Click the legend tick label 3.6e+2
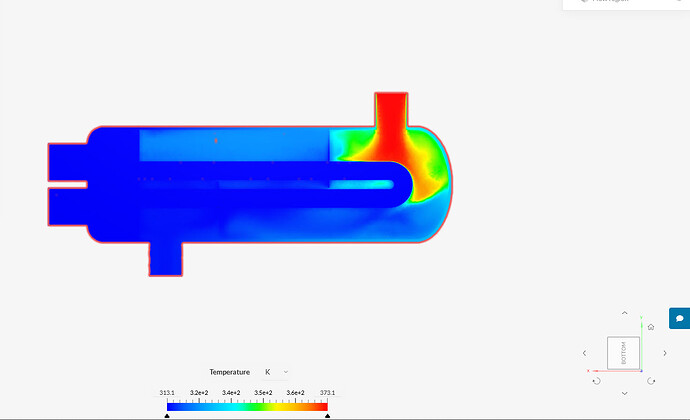The height and width of the screenshot is (420, 690). click(x=295, y=393)
